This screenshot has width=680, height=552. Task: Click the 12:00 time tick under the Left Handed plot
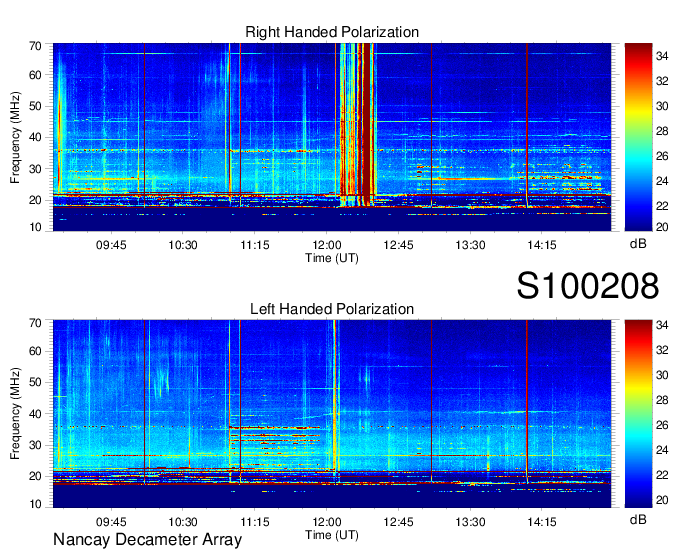click(x=327, y=522)
